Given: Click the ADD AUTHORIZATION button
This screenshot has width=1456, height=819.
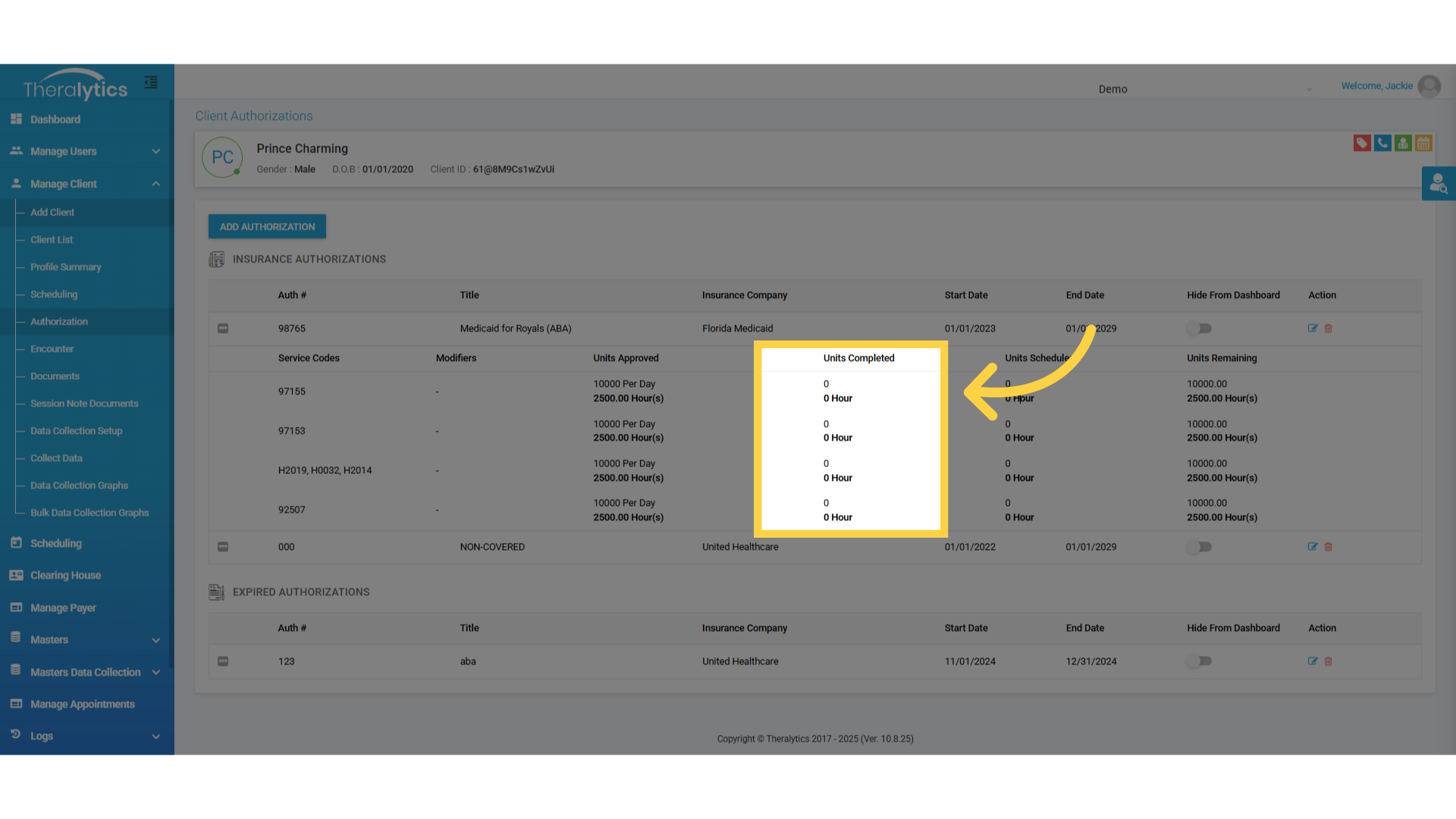Looking at the screenshot, I should point(267,227).
